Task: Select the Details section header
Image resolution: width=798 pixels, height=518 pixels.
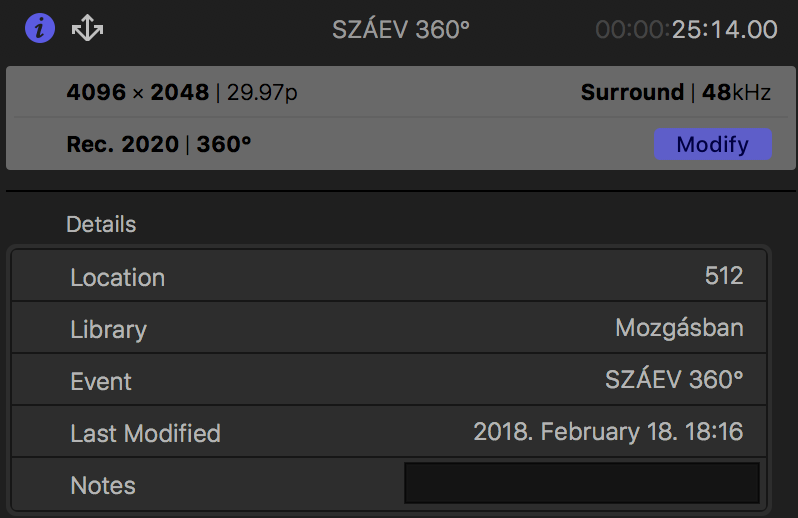Action: tap(101, 224)
